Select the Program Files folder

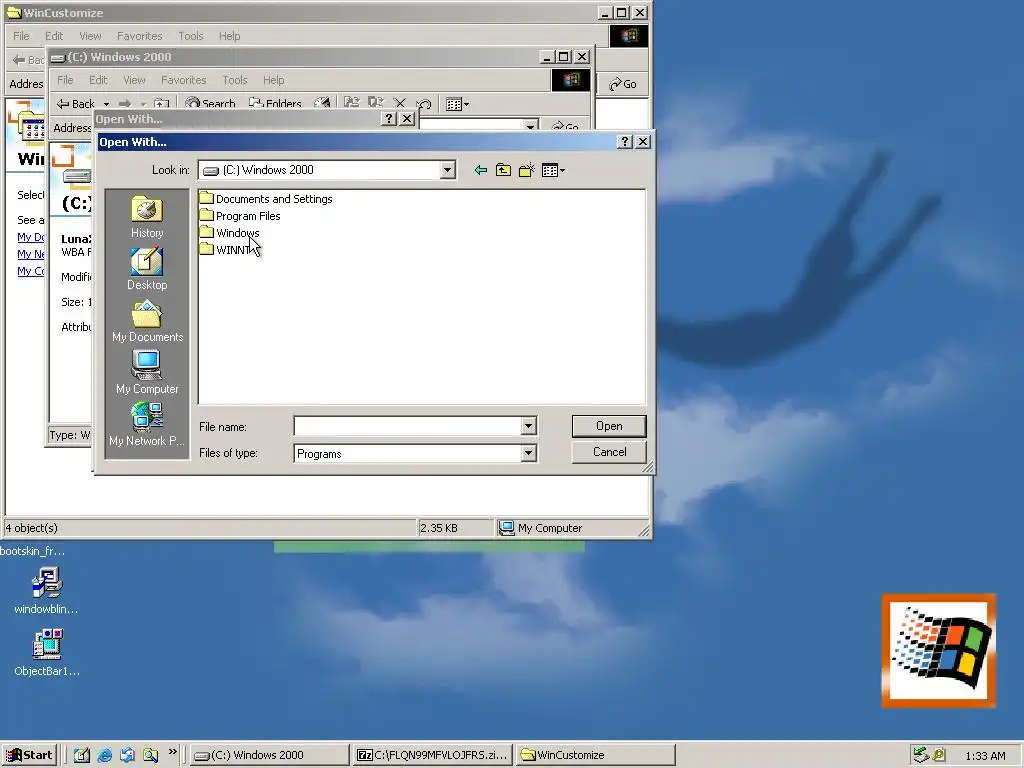240,216
